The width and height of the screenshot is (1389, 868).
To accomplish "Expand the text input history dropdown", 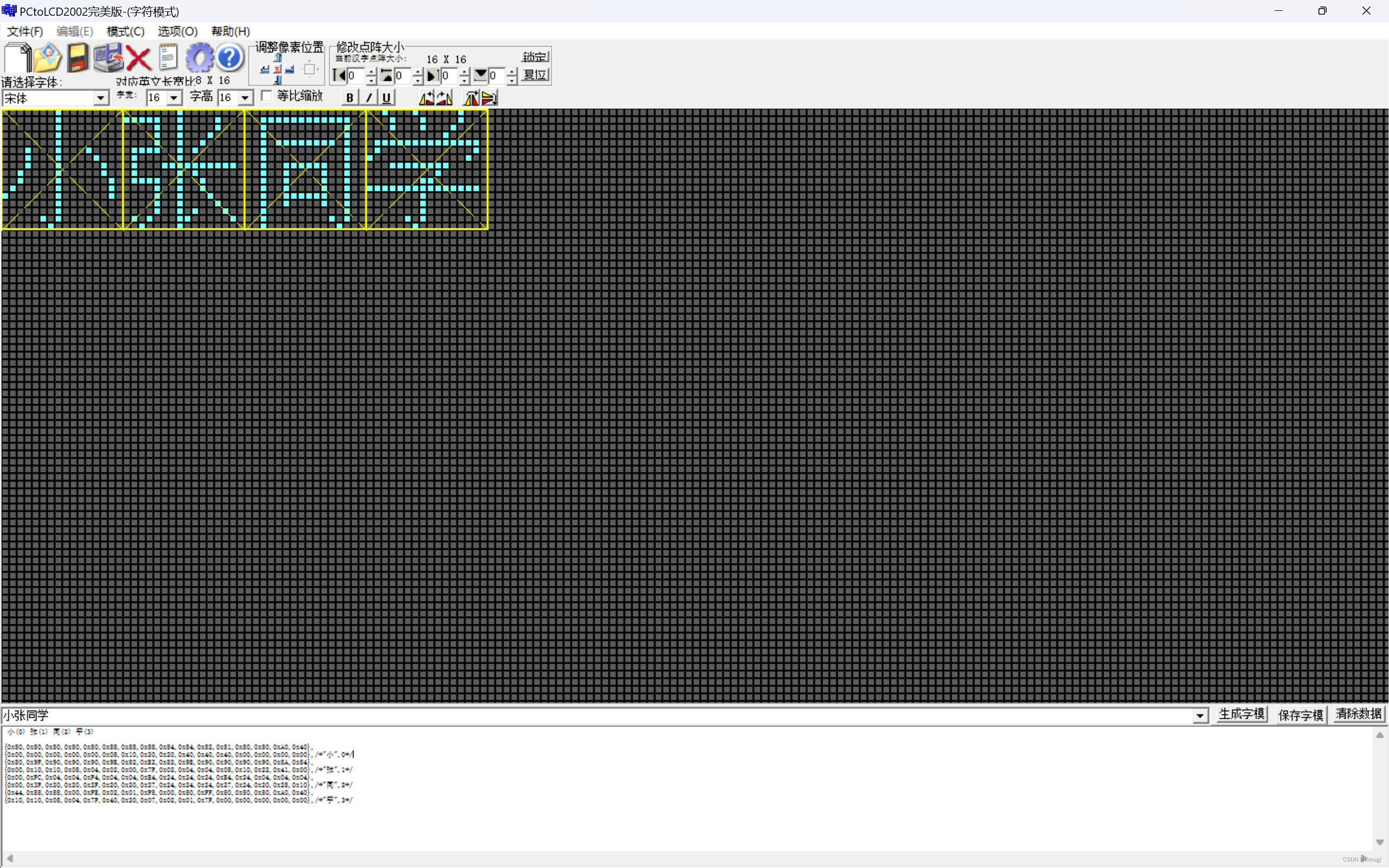I will 1200,716.
